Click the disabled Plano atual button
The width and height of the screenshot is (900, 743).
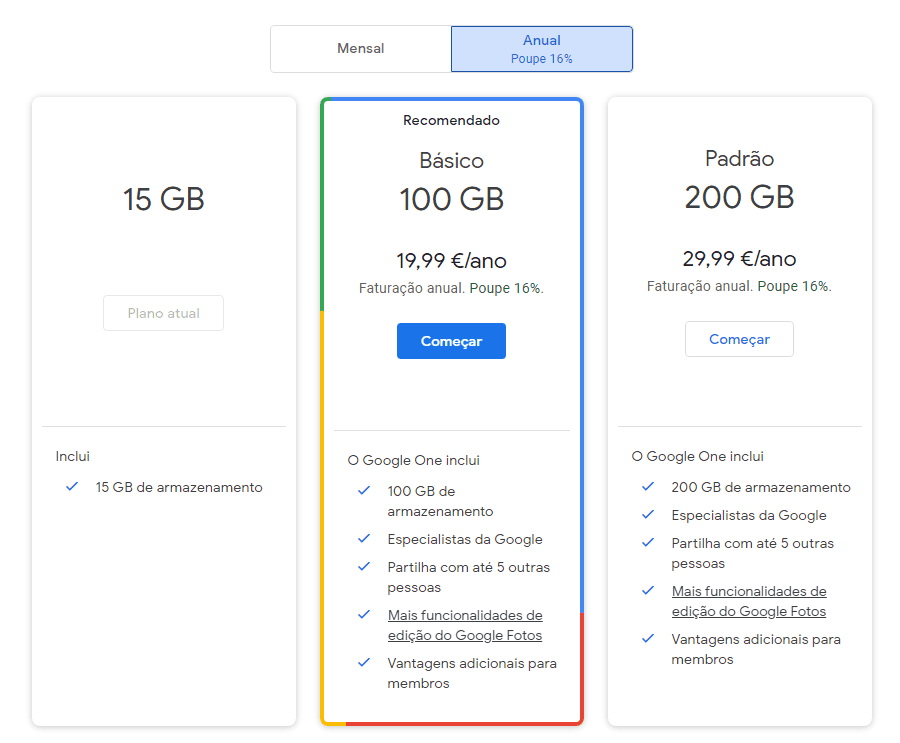click(x=164, y=313)
